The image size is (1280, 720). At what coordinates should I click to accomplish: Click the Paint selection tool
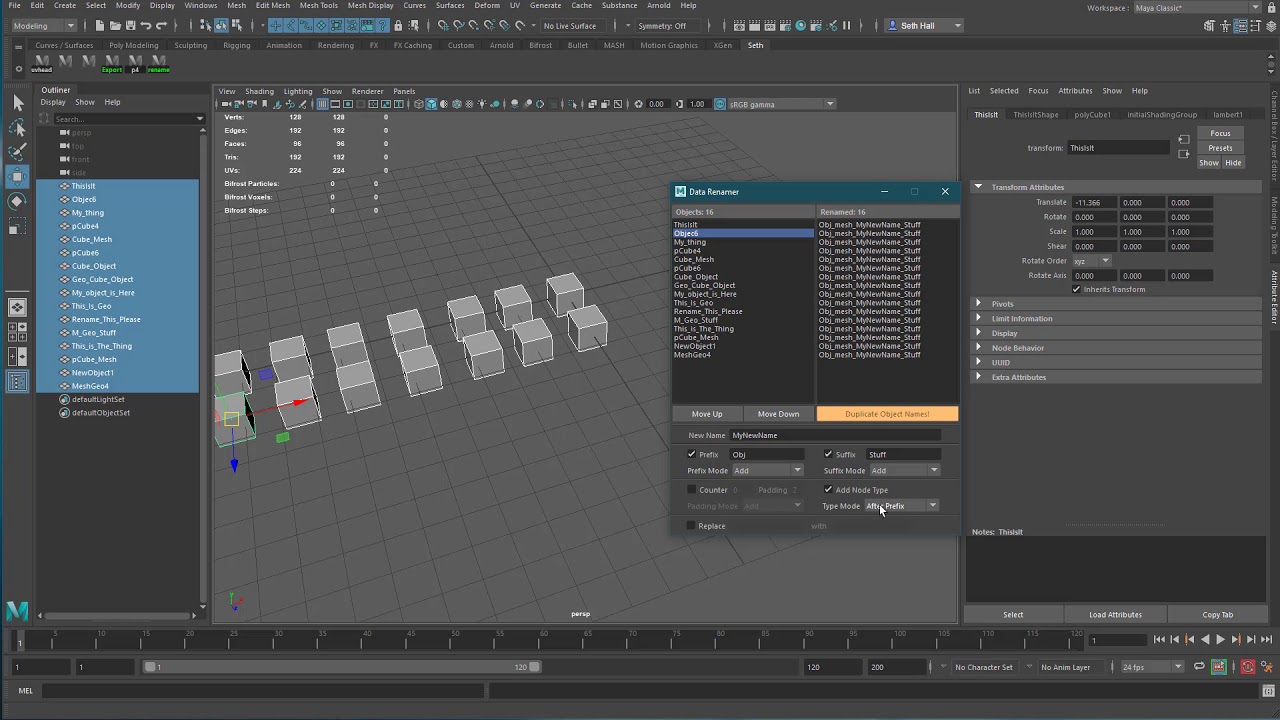tap(18, 152)
